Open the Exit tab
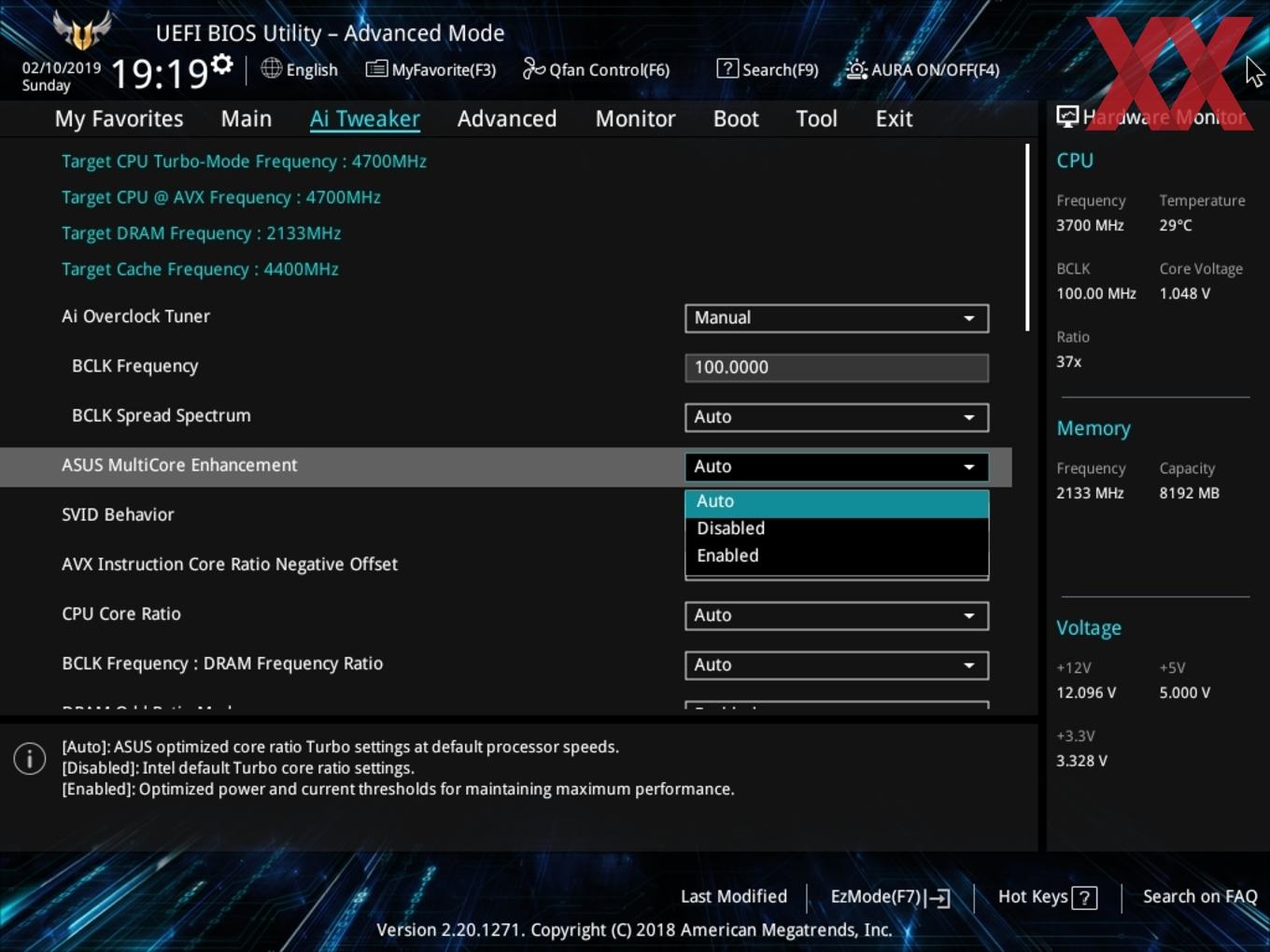This screenshot has height=952, width=1270. [x=894, y=119]
